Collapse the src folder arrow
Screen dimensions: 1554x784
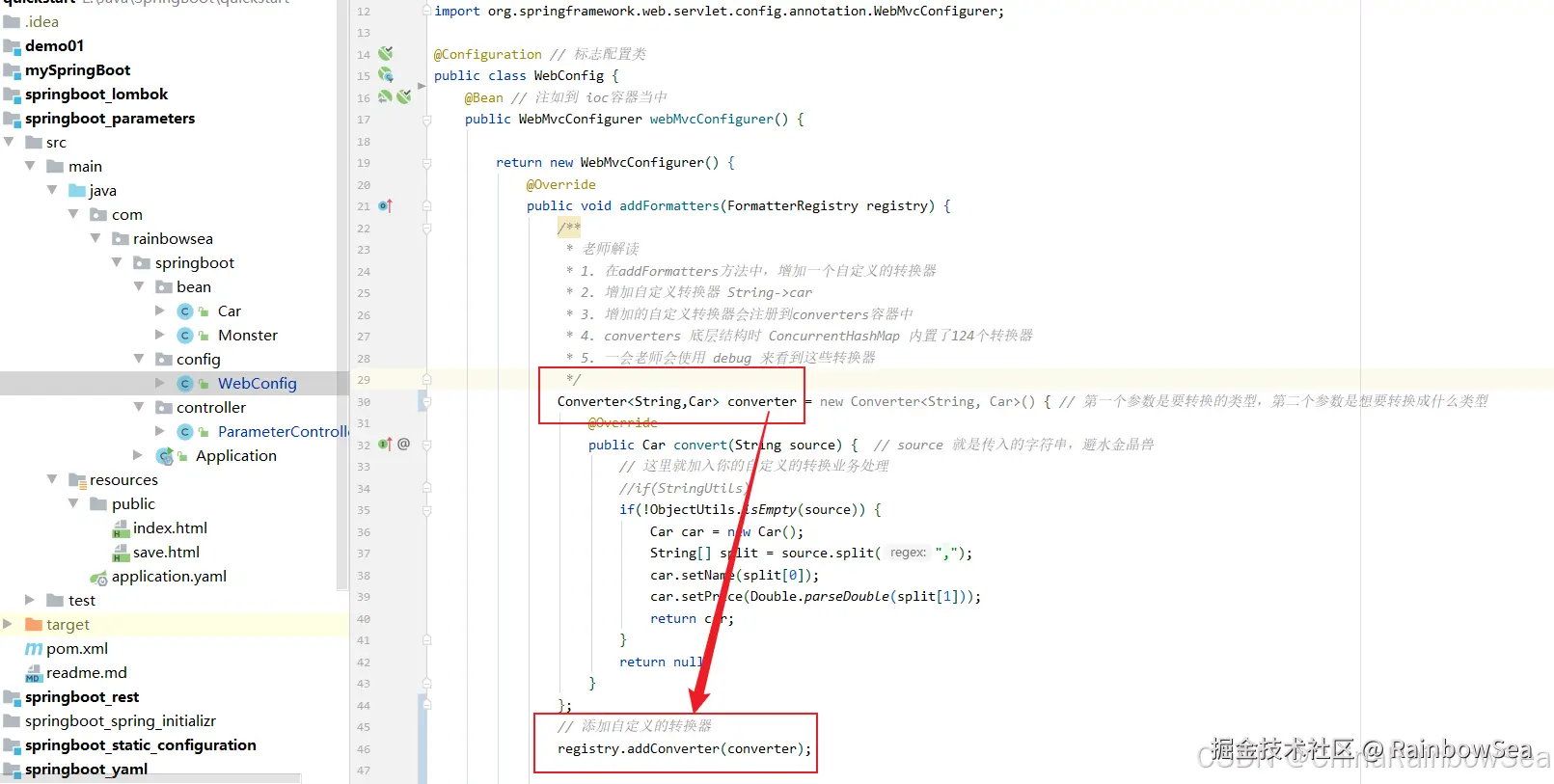pyautogui.click(x=9, y=142)
